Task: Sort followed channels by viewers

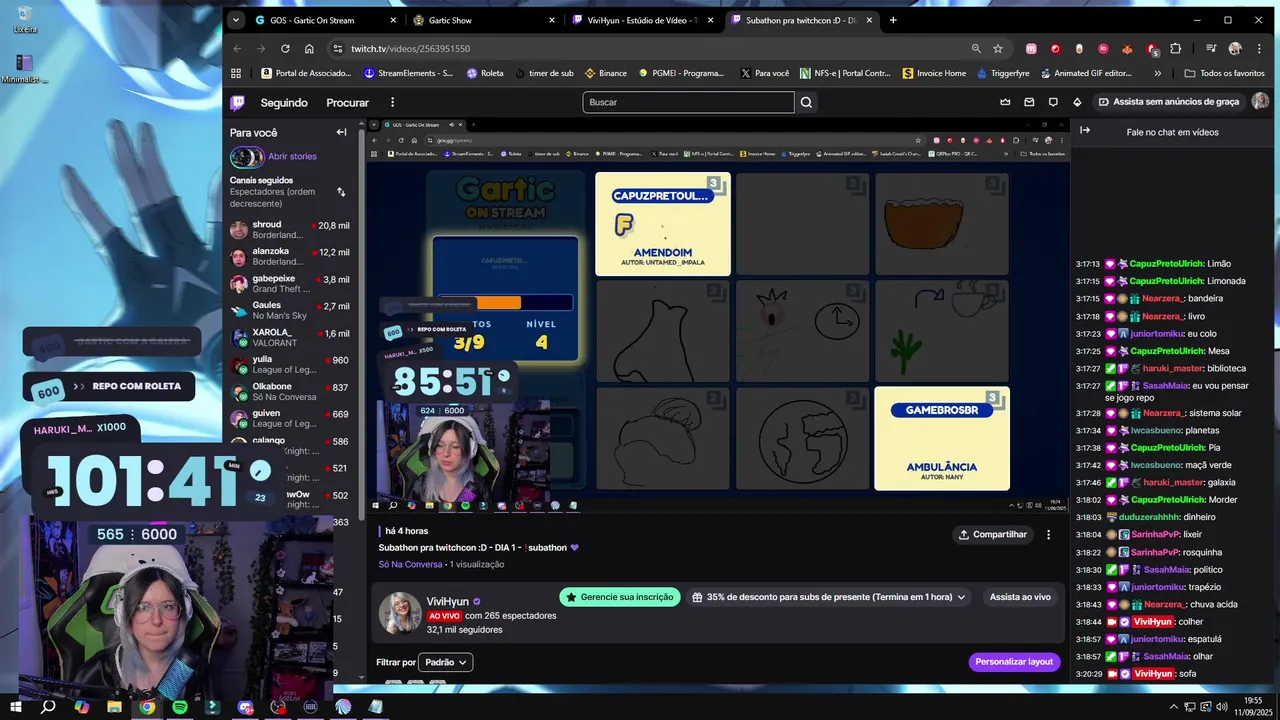Action: tap(341, 192)
